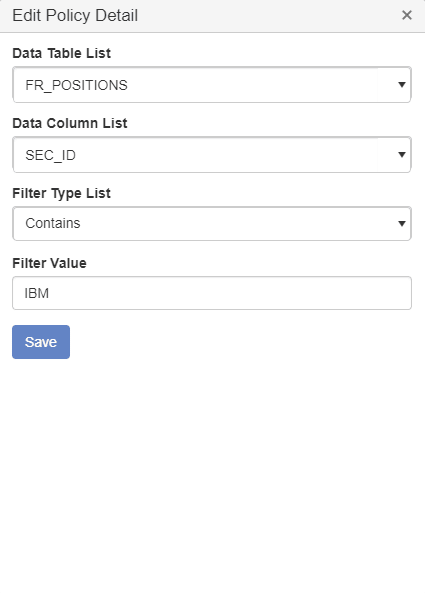This screenshot has height=593, width=425.
Task: Click the Filter Type List label
Action: coord(62,193)
